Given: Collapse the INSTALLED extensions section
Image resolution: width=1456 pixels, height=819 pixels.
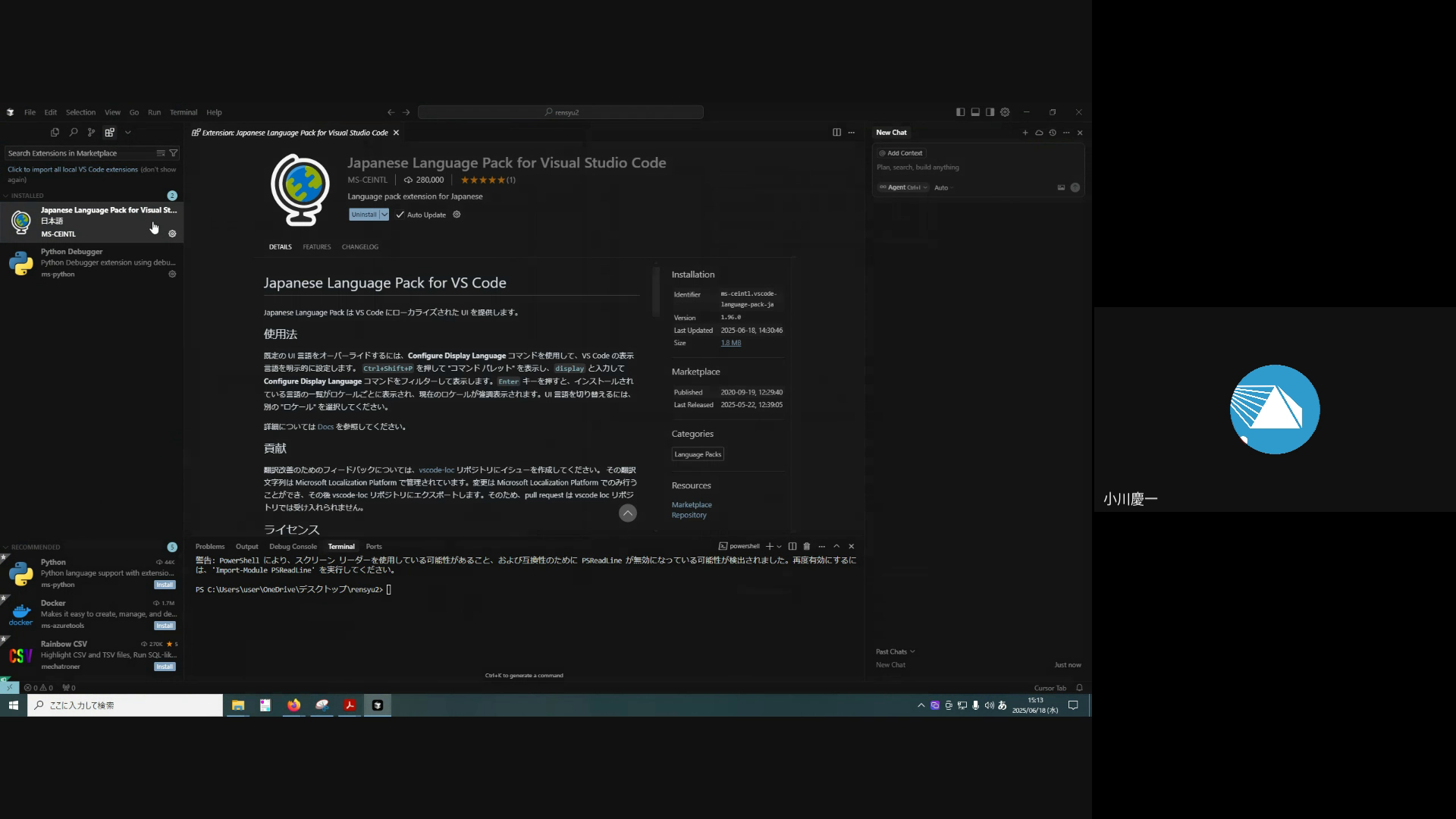Looking at the screenshot, I should pos(27,196).
